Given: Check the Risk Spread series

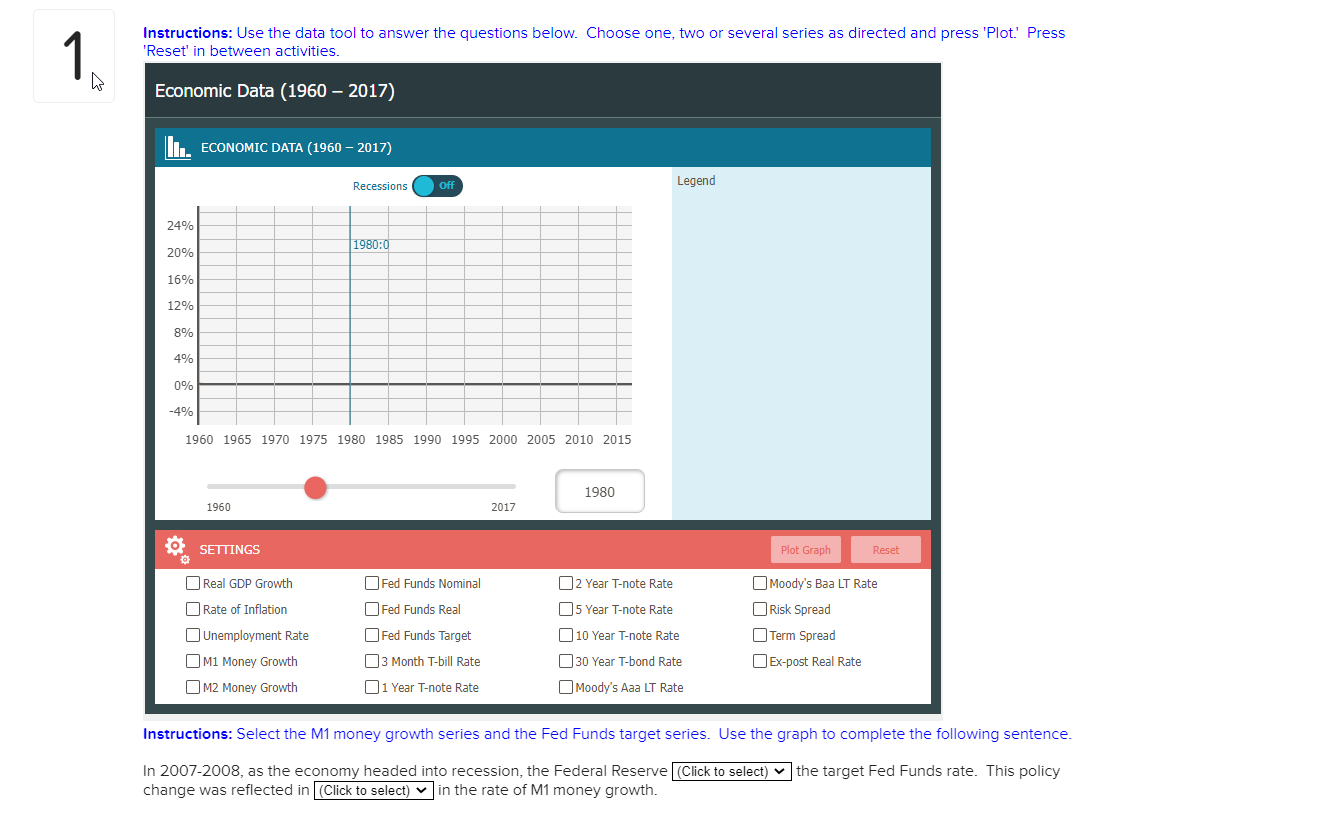Looking at the screenshot, I should 759,608.
